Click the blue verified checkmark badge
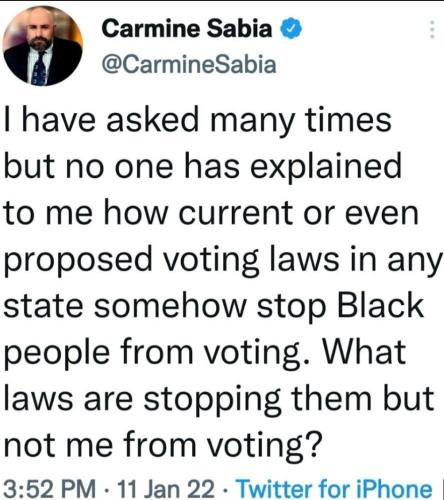The height and width of the screenshot is (500, 444). coord(291,28)
